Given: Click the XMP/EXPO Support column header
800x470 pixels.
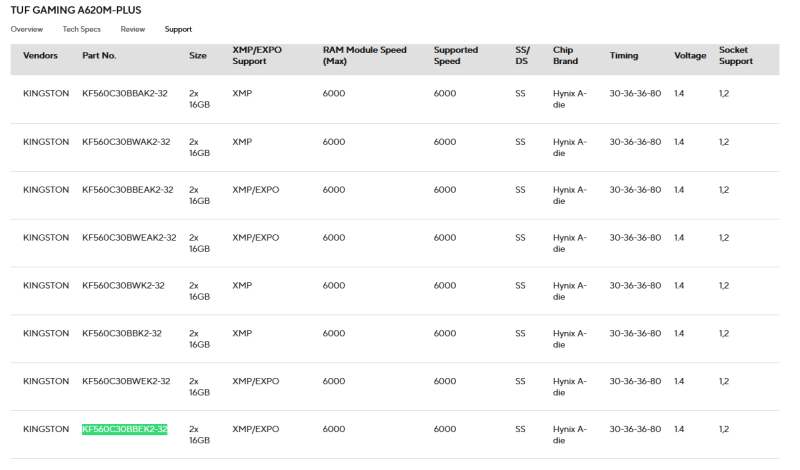Looking at the screenshot, I should click(255, 56).
